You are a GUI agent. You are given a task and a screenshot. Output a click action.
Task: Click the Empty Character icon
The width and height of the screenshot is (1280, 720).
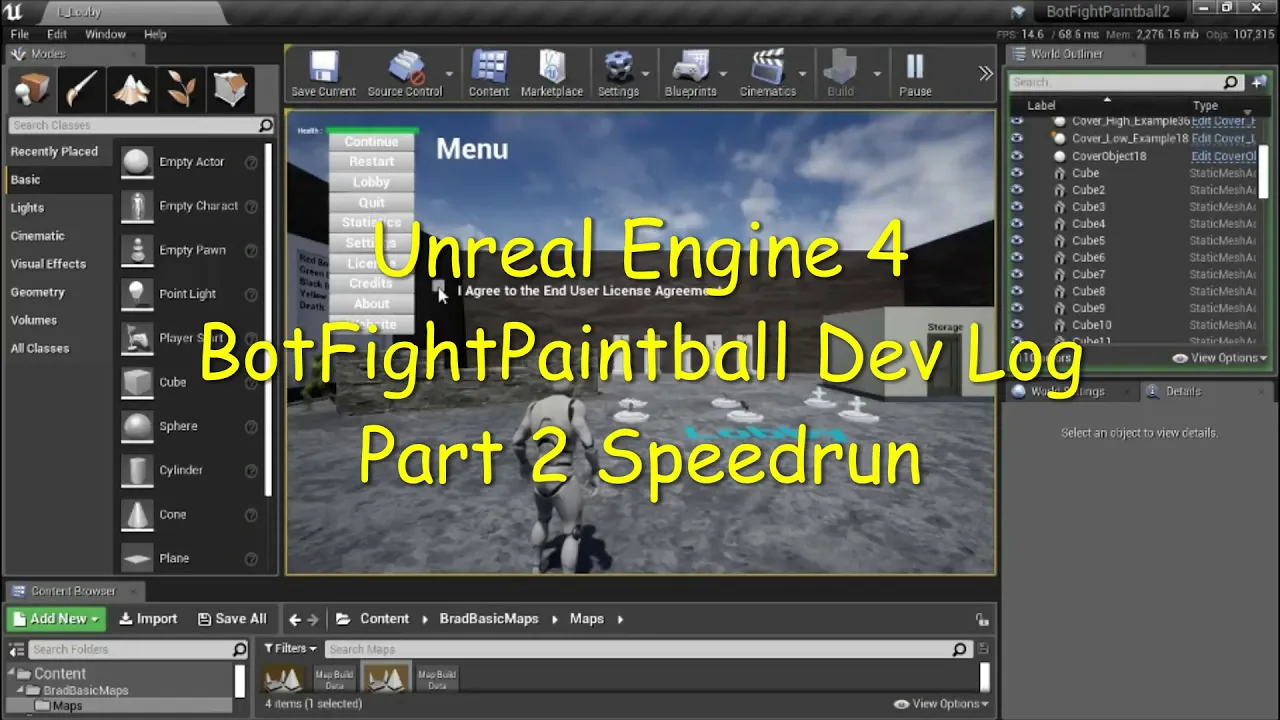[x=137, y=206]
